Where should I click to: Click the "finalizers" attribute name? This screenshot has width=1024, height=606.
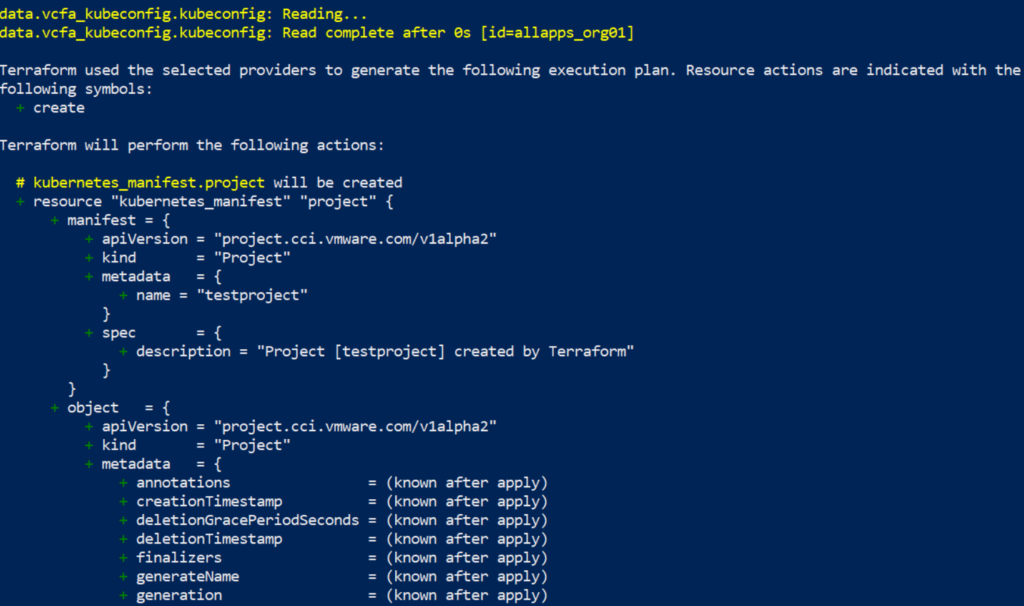(x=179, y=558)
